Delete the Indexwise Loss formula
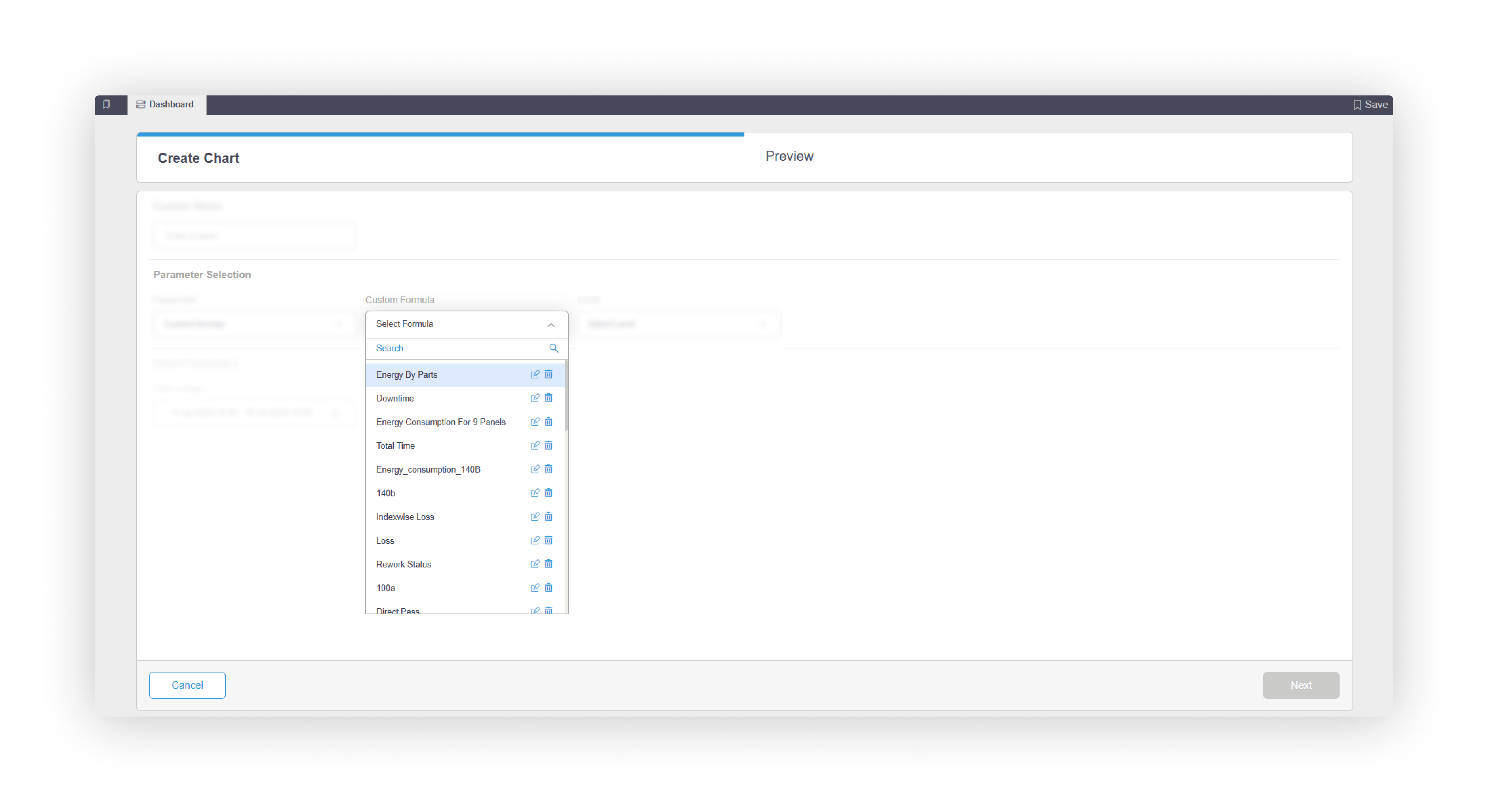The image size is (1488, 812). (x=548, y=516)
